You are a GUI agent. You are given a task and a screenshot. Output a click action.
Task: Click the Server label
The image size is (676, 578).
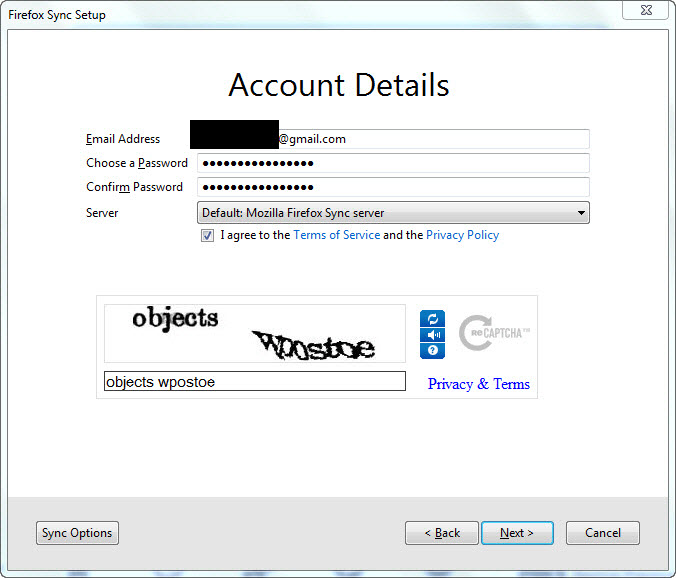click(102, 213)
